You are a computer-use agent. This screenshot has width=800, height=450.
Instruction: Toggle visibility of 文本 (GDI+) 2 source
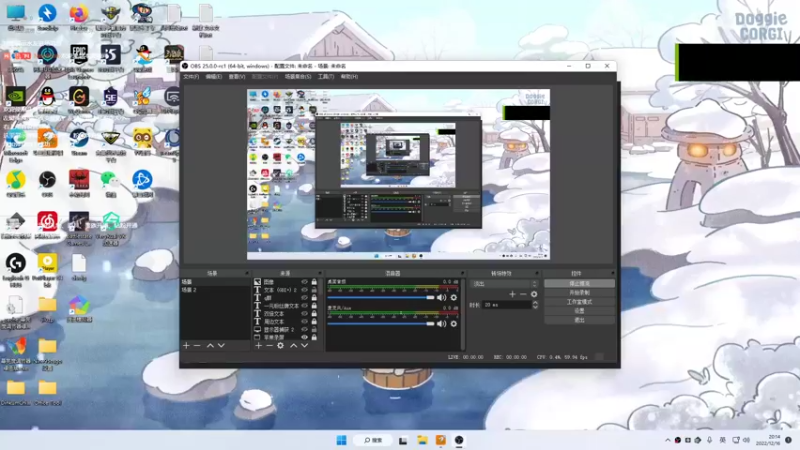pyautogui.click(x=305, y=290)
